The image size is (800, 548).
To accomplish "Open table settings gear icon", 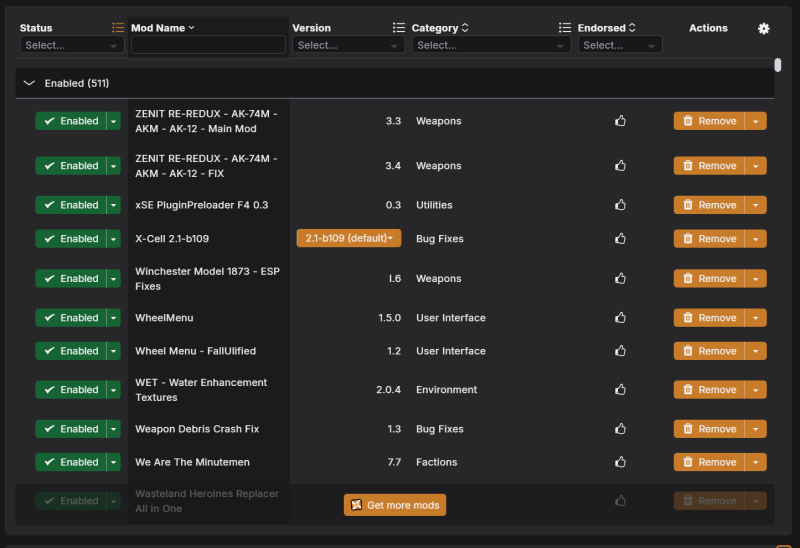I will click(x=763, y=29).
